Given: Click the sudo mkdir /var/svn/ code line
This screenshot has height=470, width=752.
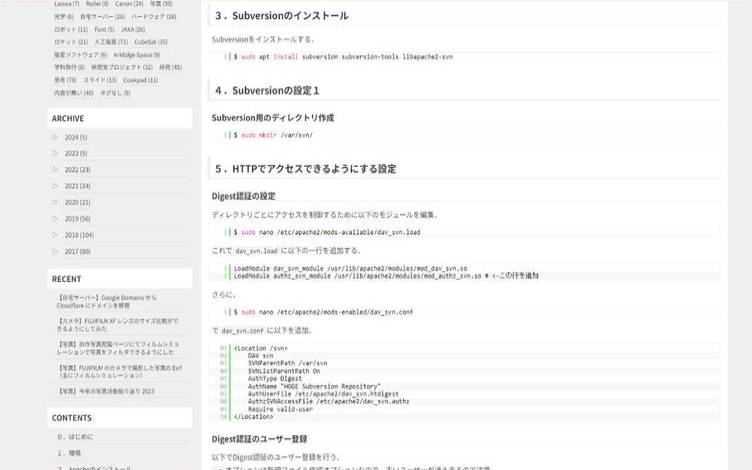Looking at the screenshot, I should [x=273, y=135].
